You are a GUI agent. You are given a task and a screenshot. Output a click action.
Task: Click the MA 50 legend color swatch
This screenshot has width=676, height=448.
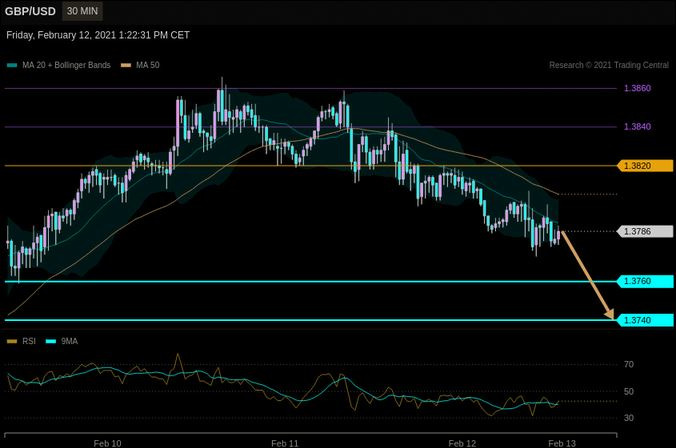[125, 66]
